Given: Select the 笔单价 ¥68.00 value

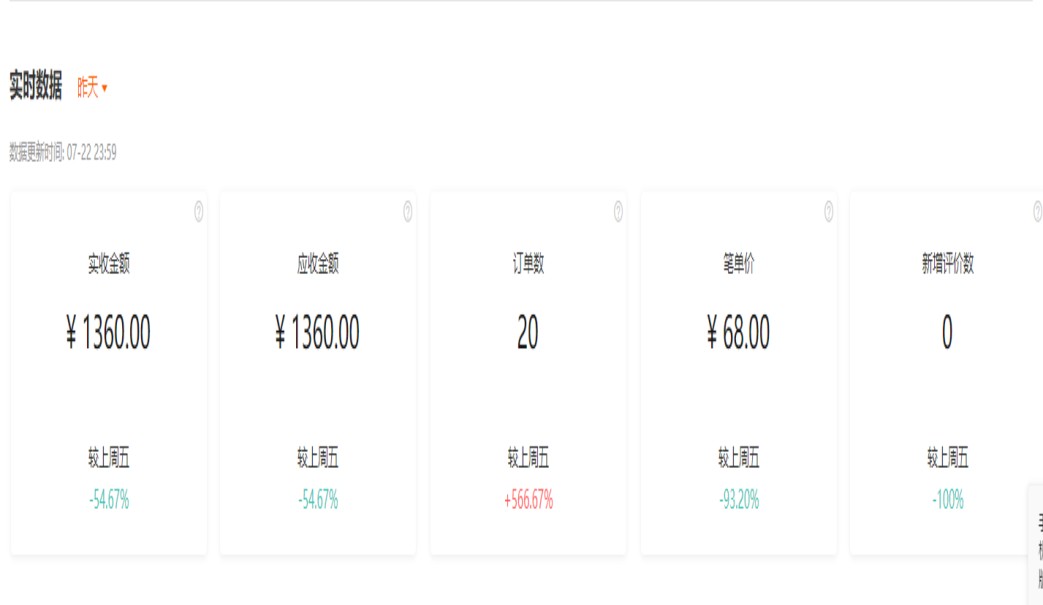Looking at the screenshot, I should pos(738,334).
